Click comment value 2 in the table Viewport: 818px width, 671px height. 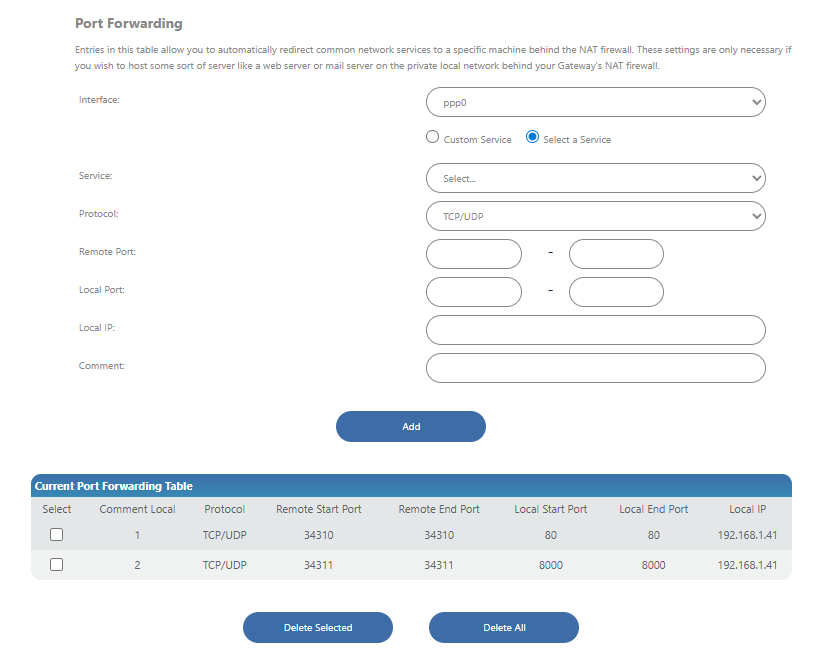point(137,565)
